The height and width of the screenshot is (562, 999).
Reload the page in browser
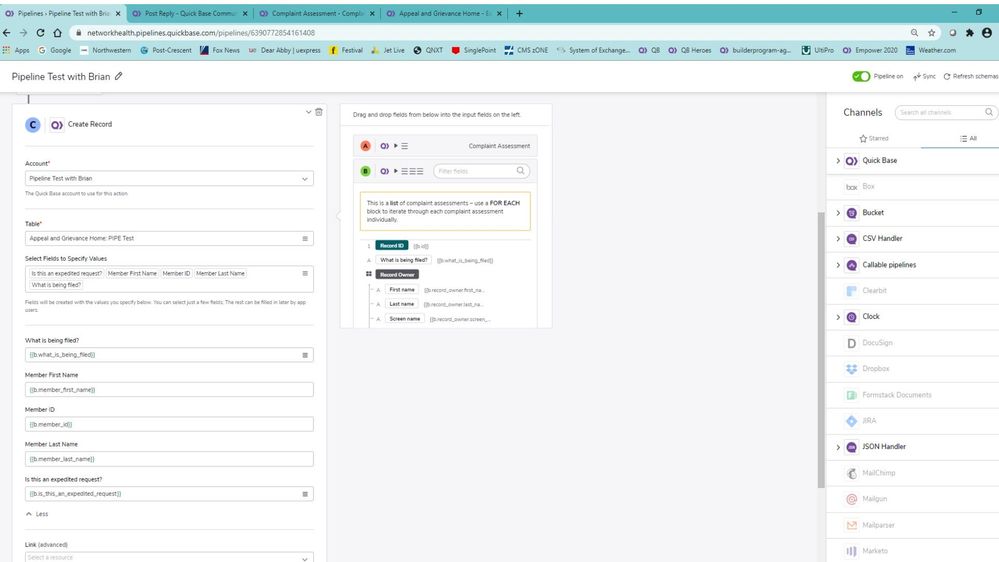point(40,32)
